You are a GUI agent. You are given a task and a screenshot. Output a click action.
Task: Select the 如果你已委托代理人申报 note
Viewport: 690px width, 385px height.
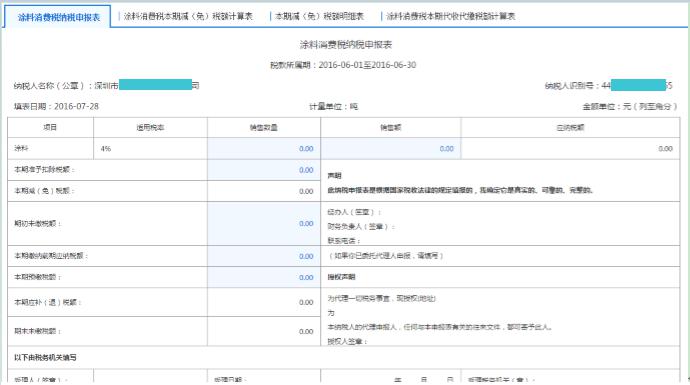(386, 256)
